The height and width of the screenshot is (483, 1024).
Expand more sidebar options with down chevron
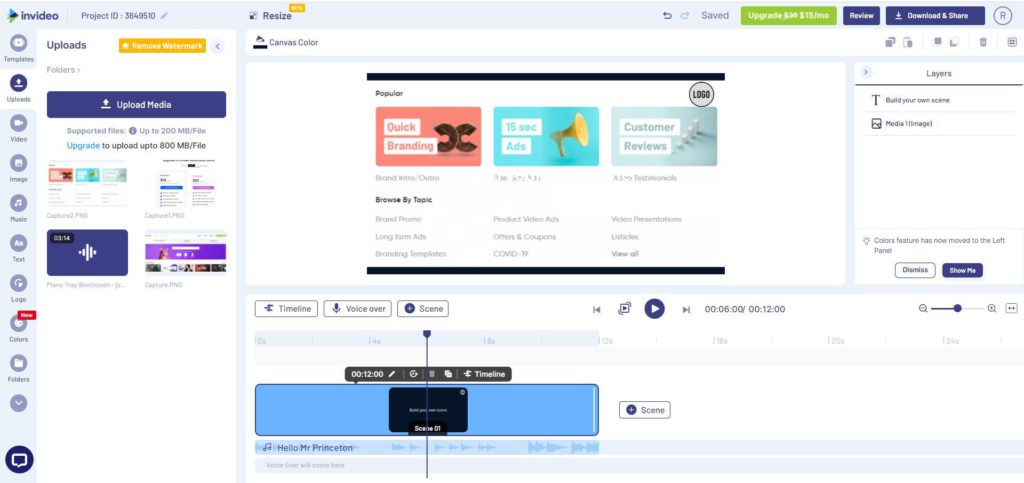(19, 403)
